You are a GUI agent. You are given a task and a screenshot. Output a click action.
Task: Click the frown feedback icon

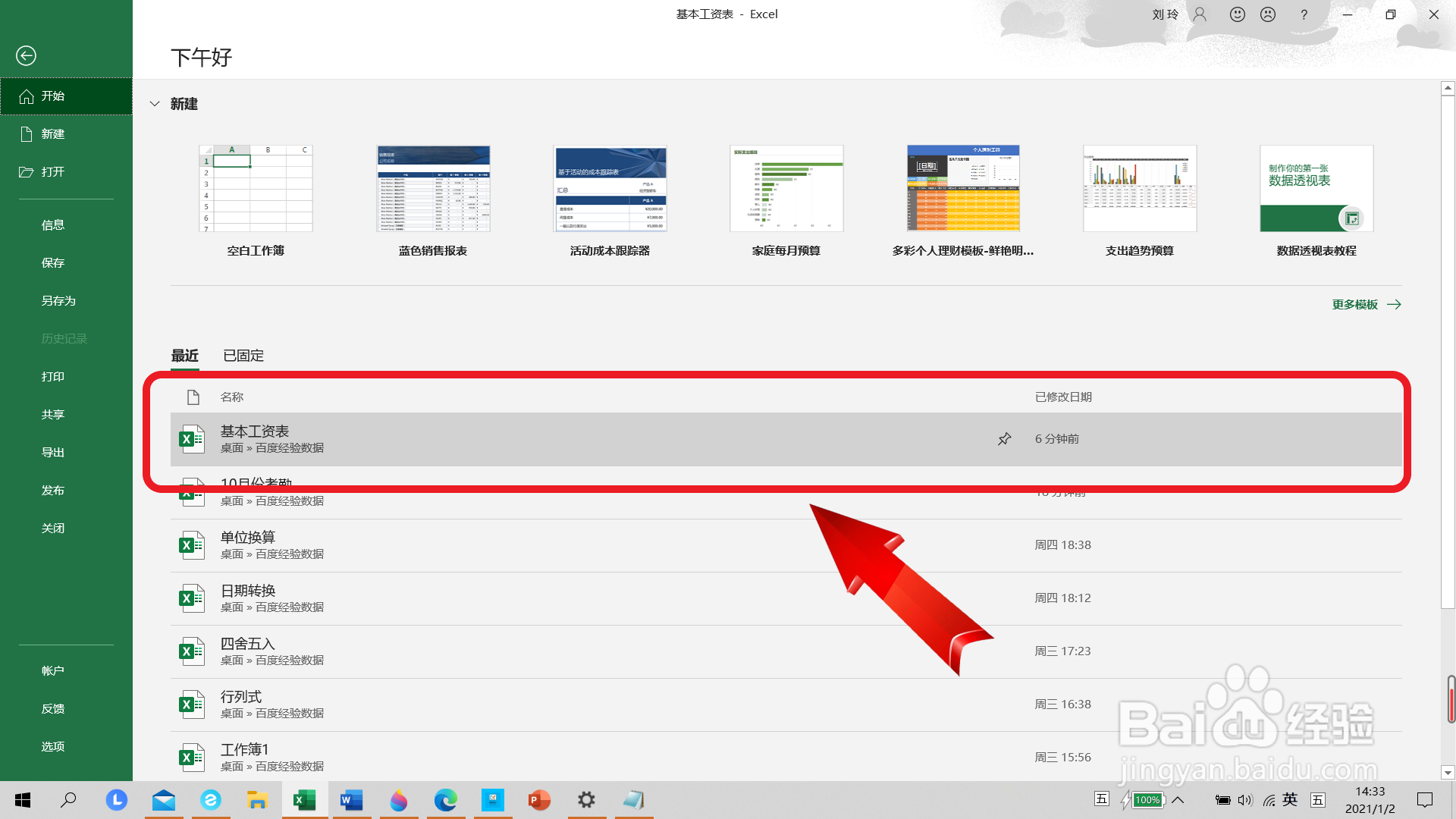tap(1268, 14)
